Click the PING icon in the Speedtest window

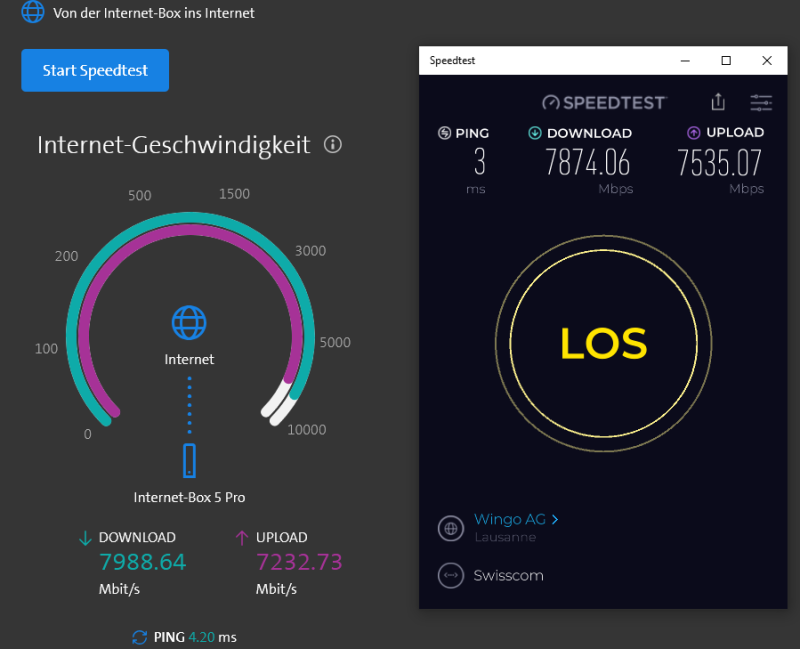pos(444,133)
